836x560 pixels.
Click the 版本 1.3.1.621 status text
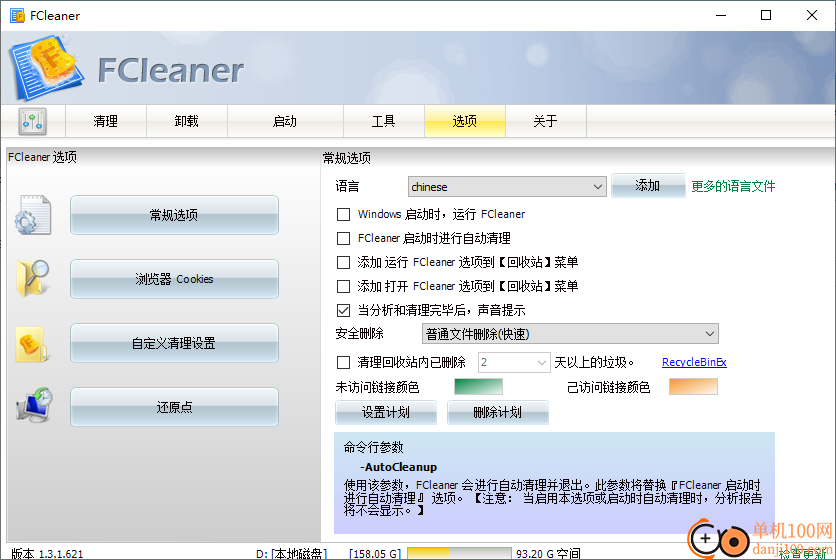pos(47,554)
